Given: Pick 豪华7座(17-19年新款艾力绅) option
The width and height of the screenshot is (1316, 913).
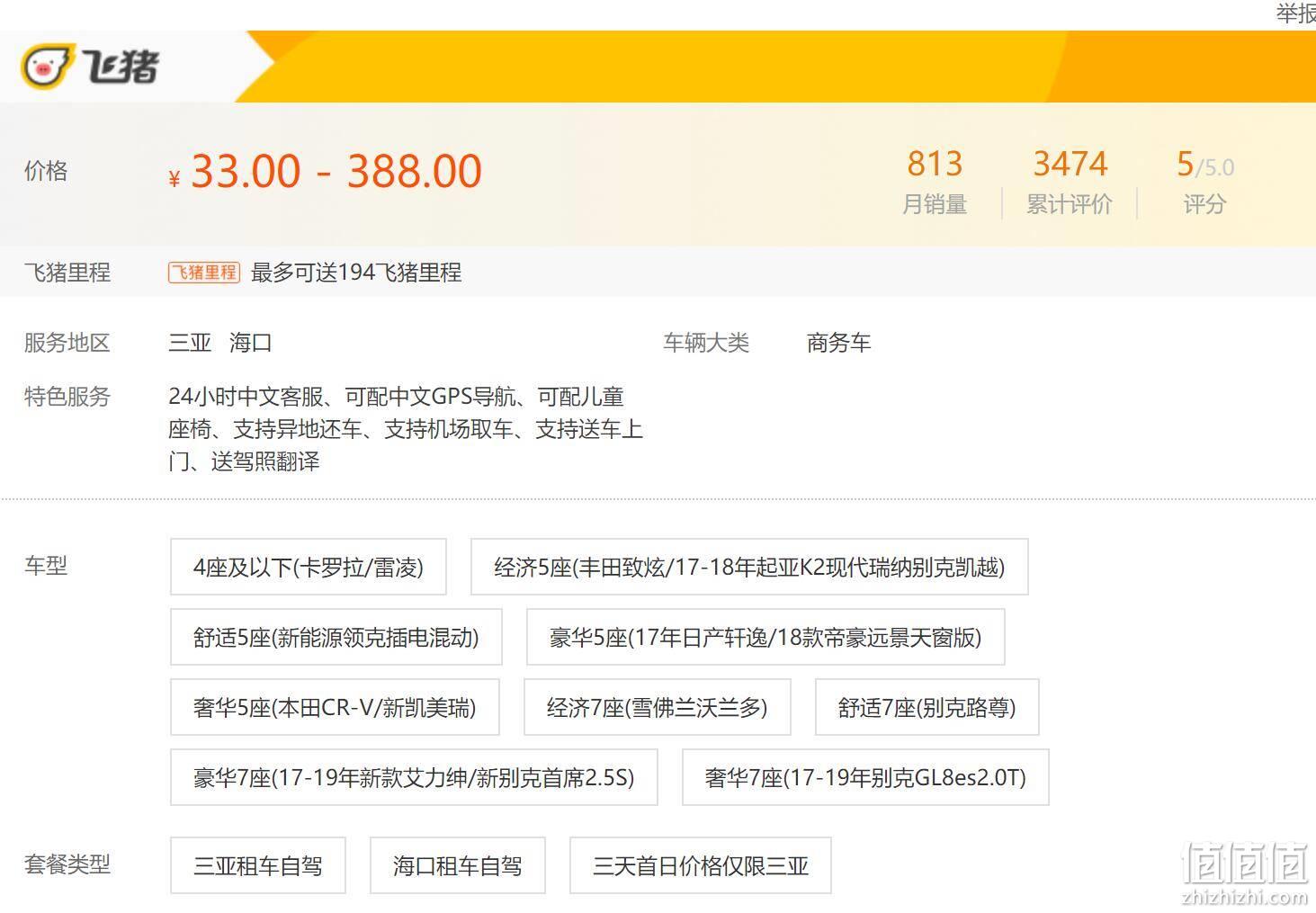Looking at the screenshot, I should (x=414, y=777).
